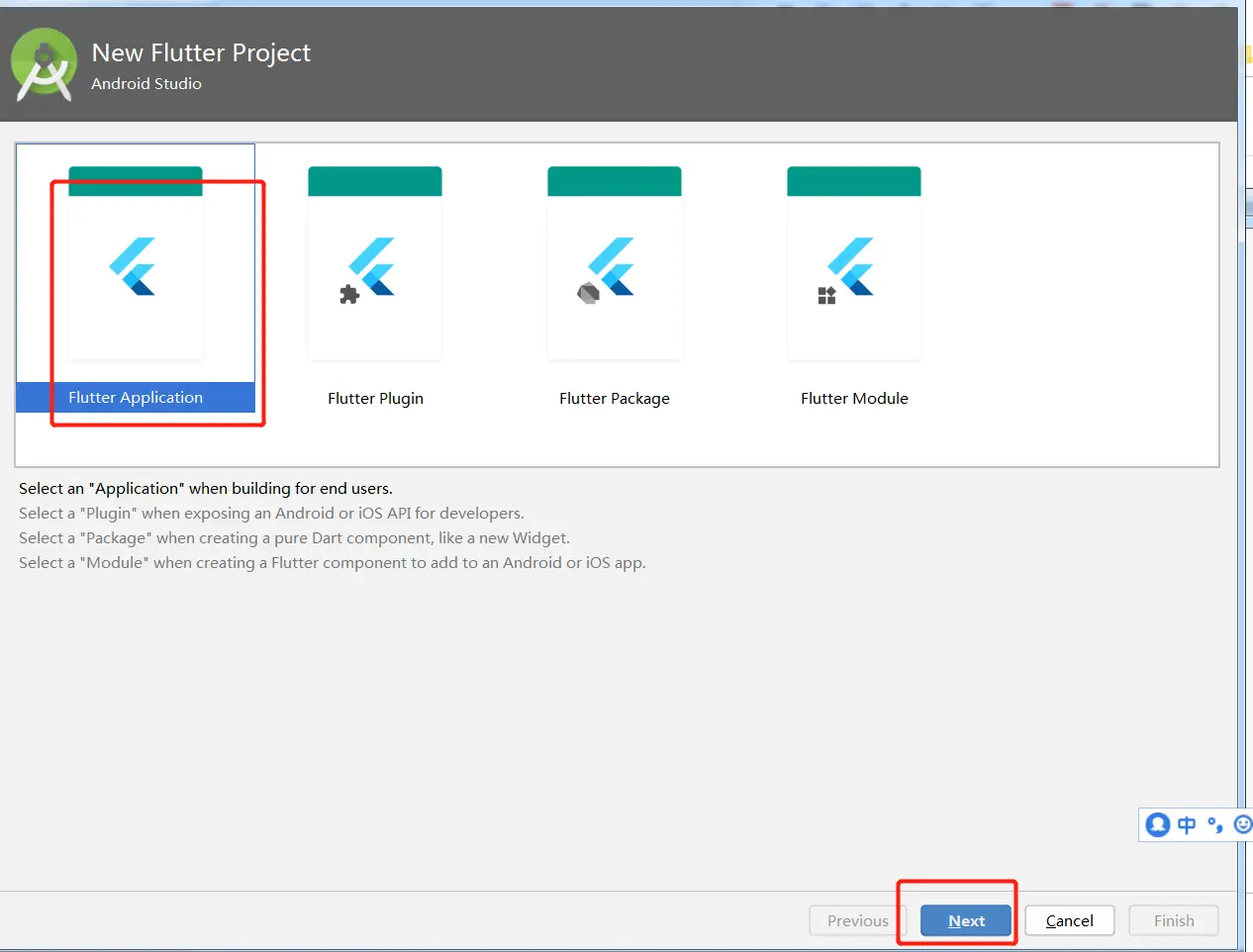Cancel the New Flutter Project dialog

click(1070, 920)
